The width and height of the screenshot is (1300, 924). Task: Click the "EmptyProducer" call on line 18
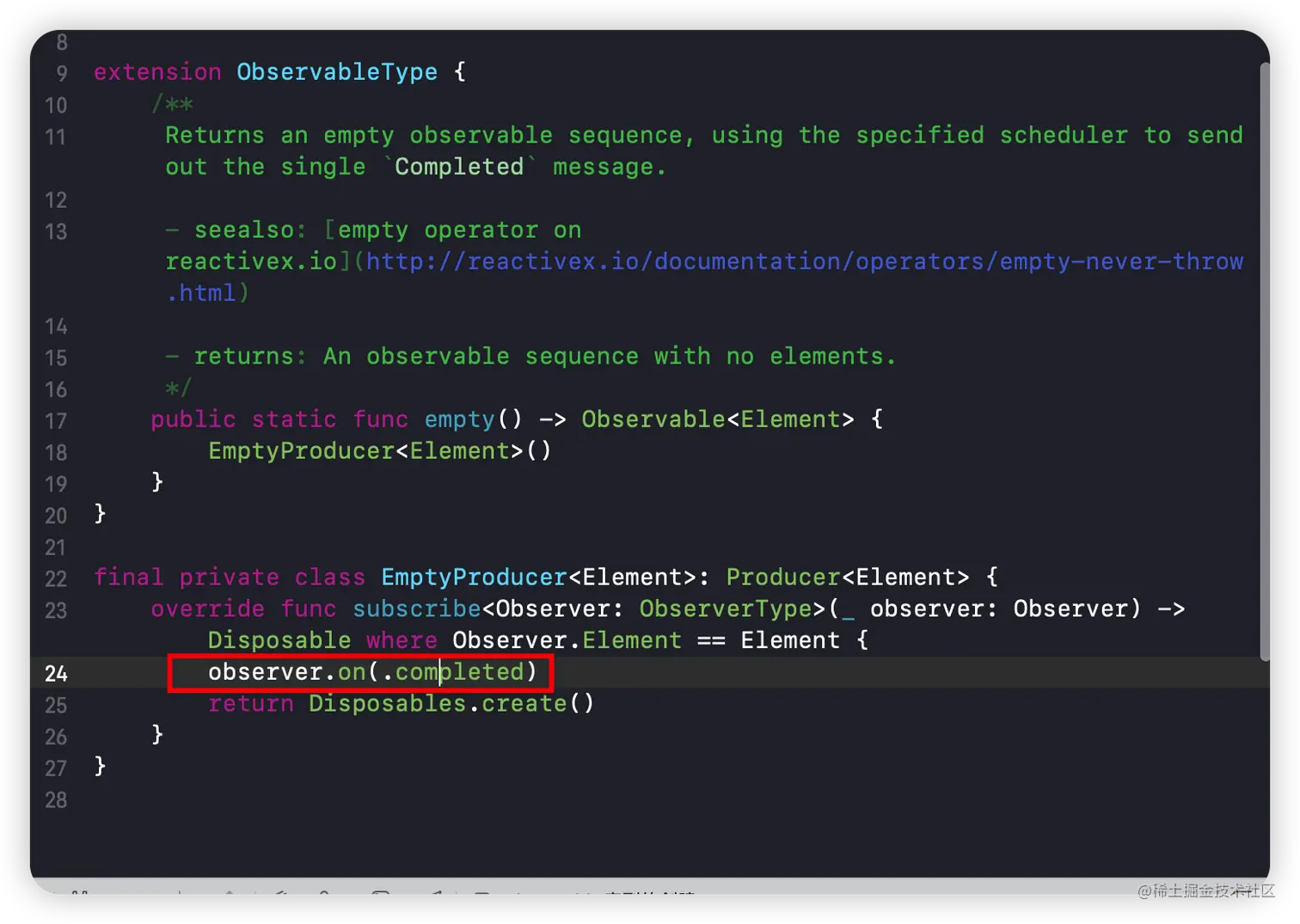point(301,451)
